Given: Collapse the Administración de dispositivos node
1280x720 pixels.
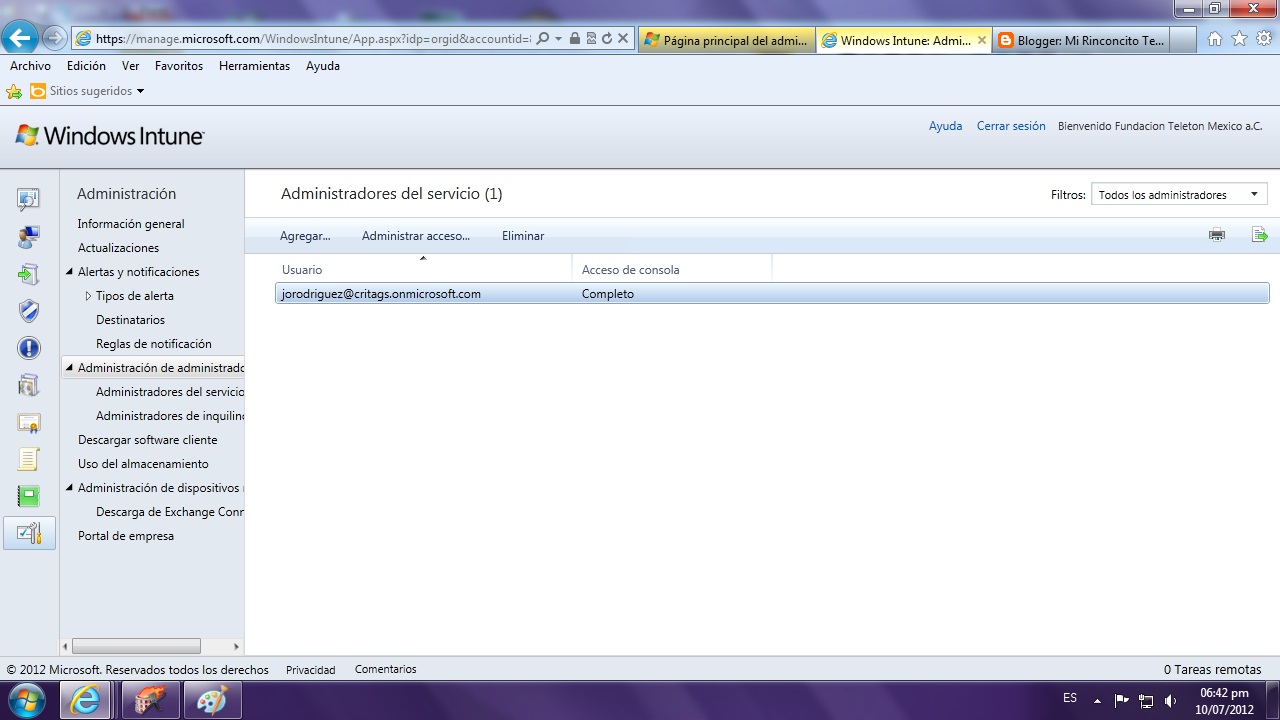Looking at the screenshot, I should point(69,488).
